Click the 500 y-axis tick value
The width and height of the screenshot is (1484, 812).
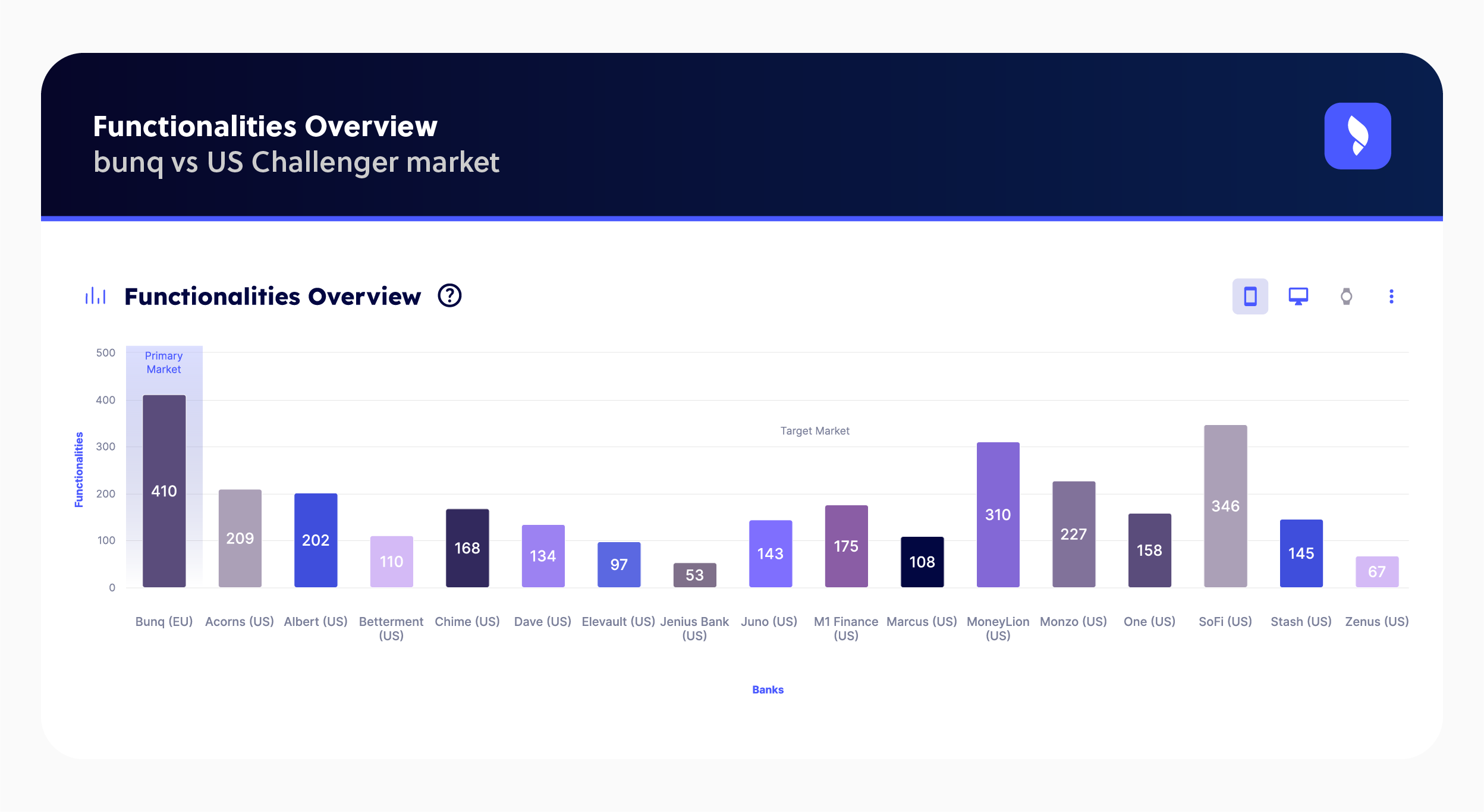pos(105,353)
